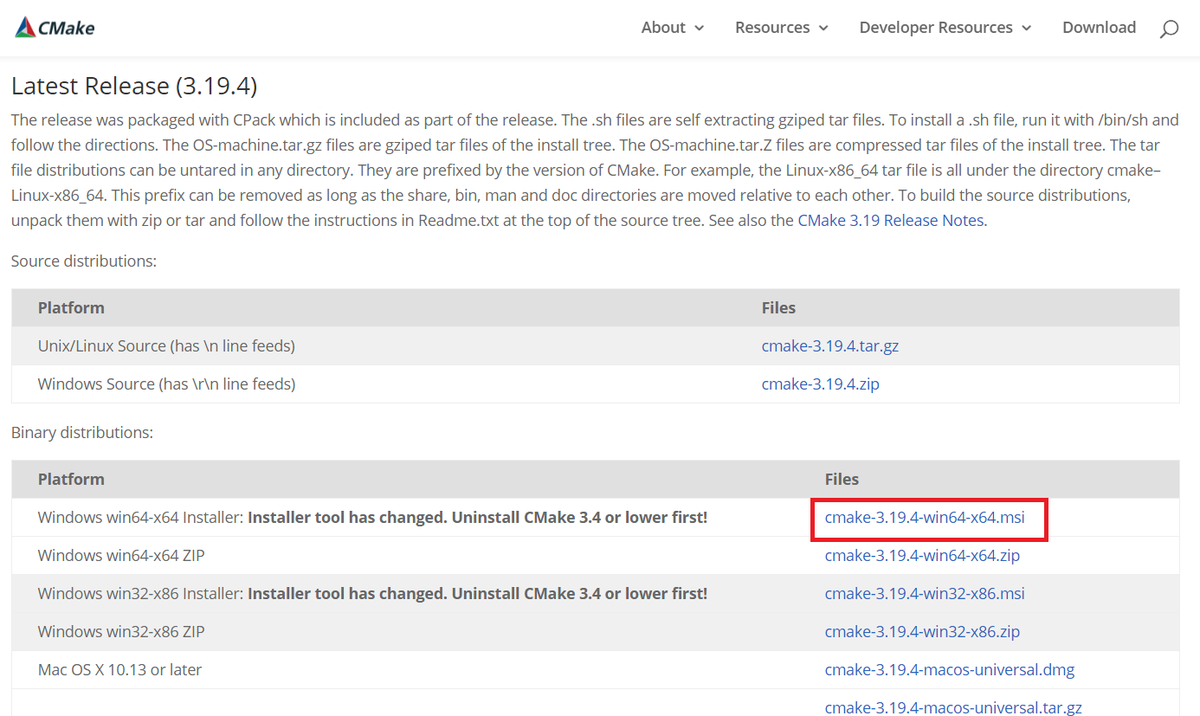The height and width of the screenshot is (716, 1200).
Task: Select the 'Source distributions:' label
Action: pos(84,261)
